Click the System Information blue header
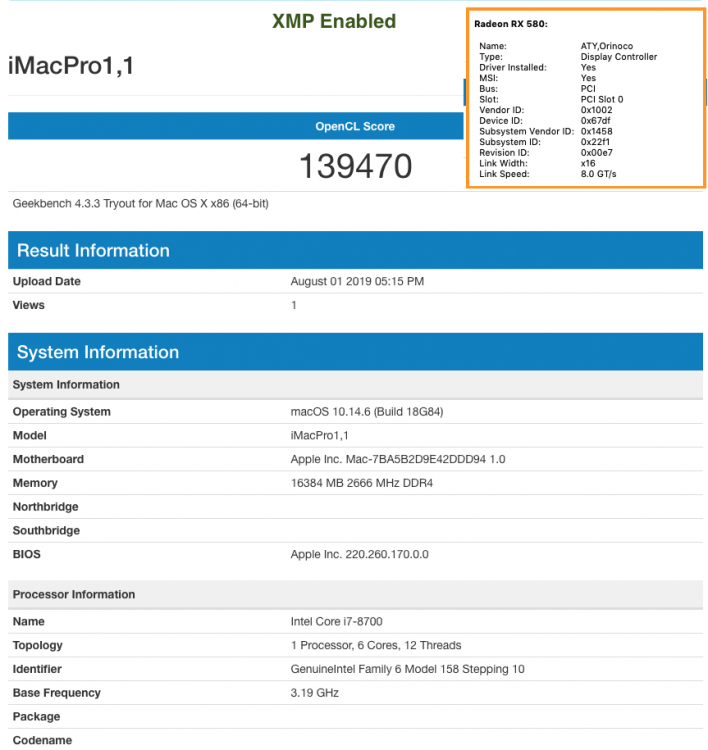This screenshot has width=708, height=750. point(355,352)
